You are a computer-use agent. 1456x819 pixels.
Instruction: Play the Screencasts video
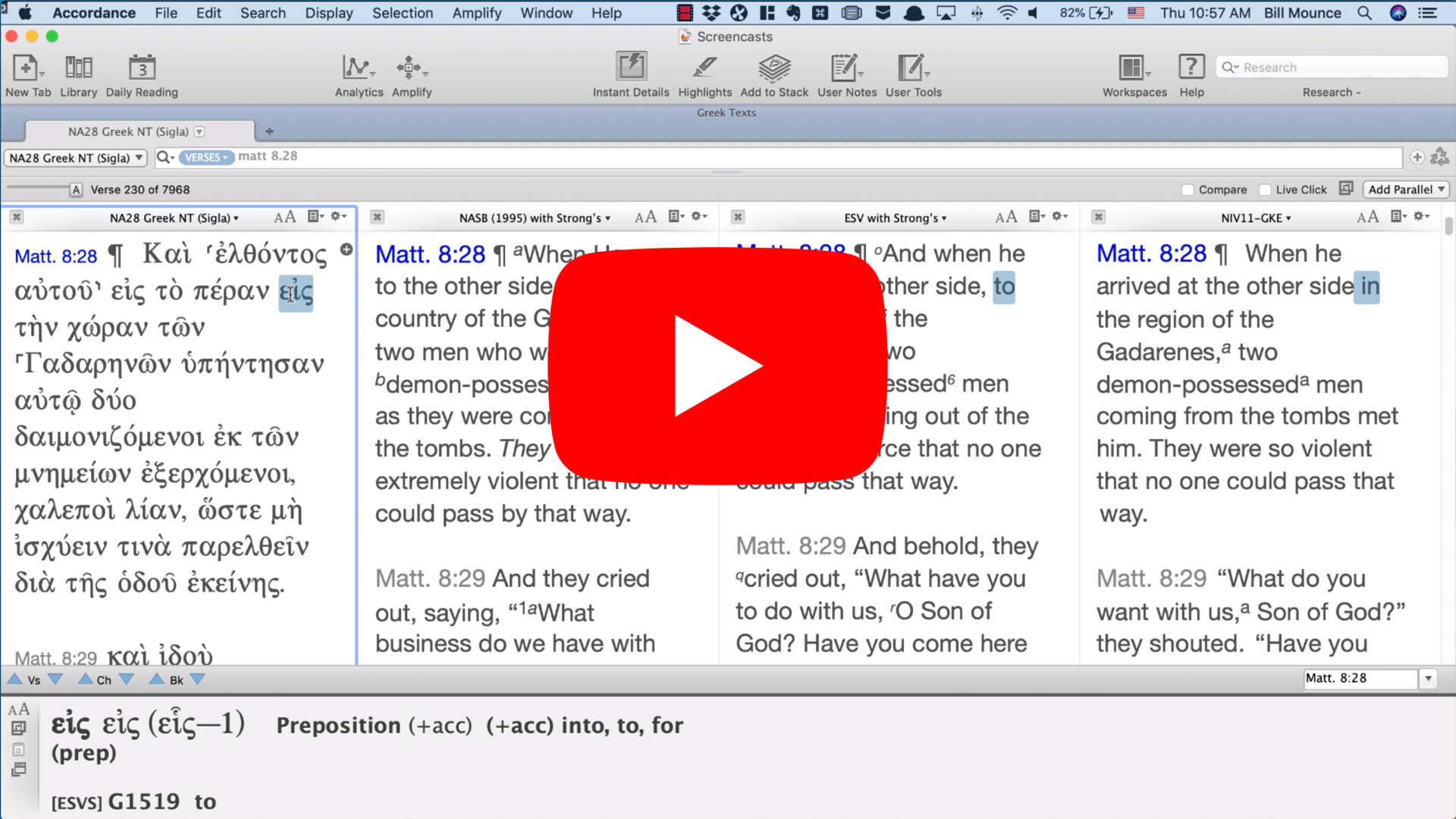pyautogui.click(x=717, y=366)
